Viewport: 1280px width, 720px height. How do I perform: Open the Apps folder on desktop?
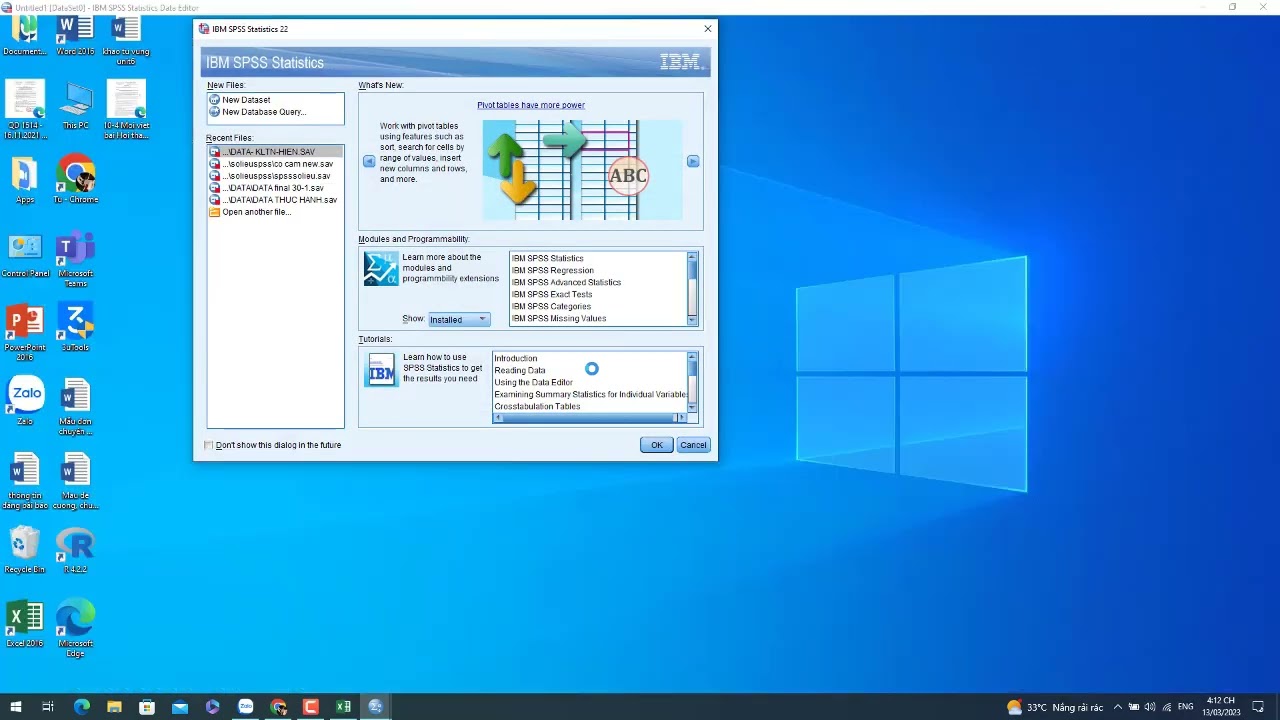pyautogui.click(x=25, y=180)
